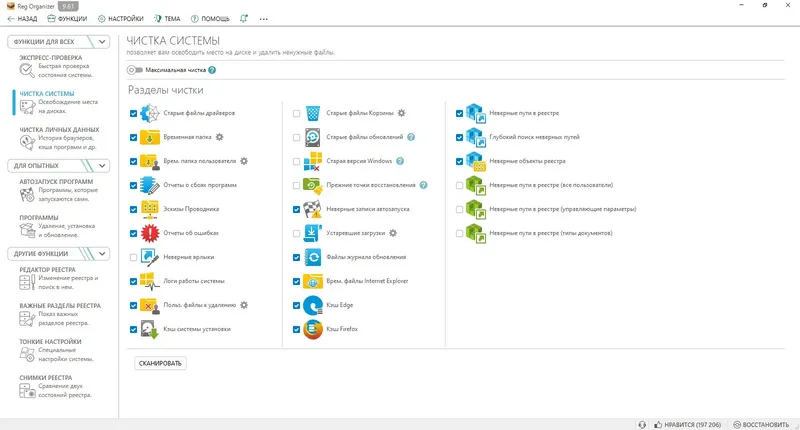Screen dimensions: 800x430
Task: Click the restore points icon
Action: [x=313, y=185]
